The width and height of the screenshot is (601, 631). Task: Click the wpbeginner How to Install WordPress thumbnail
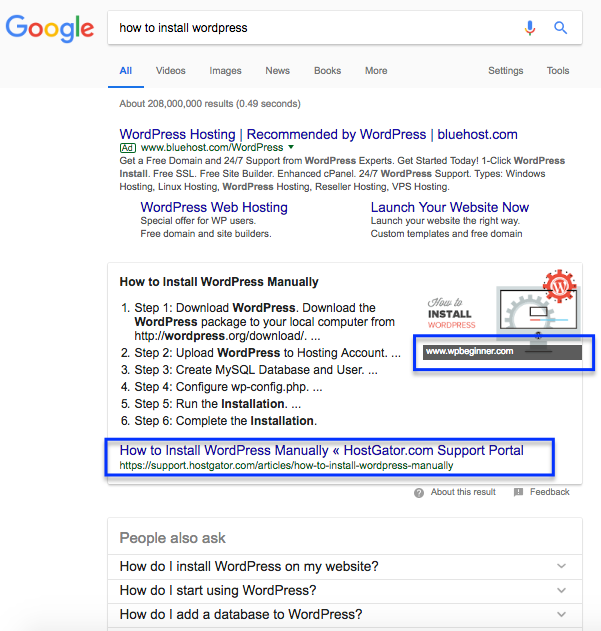[x=500, y=315]
